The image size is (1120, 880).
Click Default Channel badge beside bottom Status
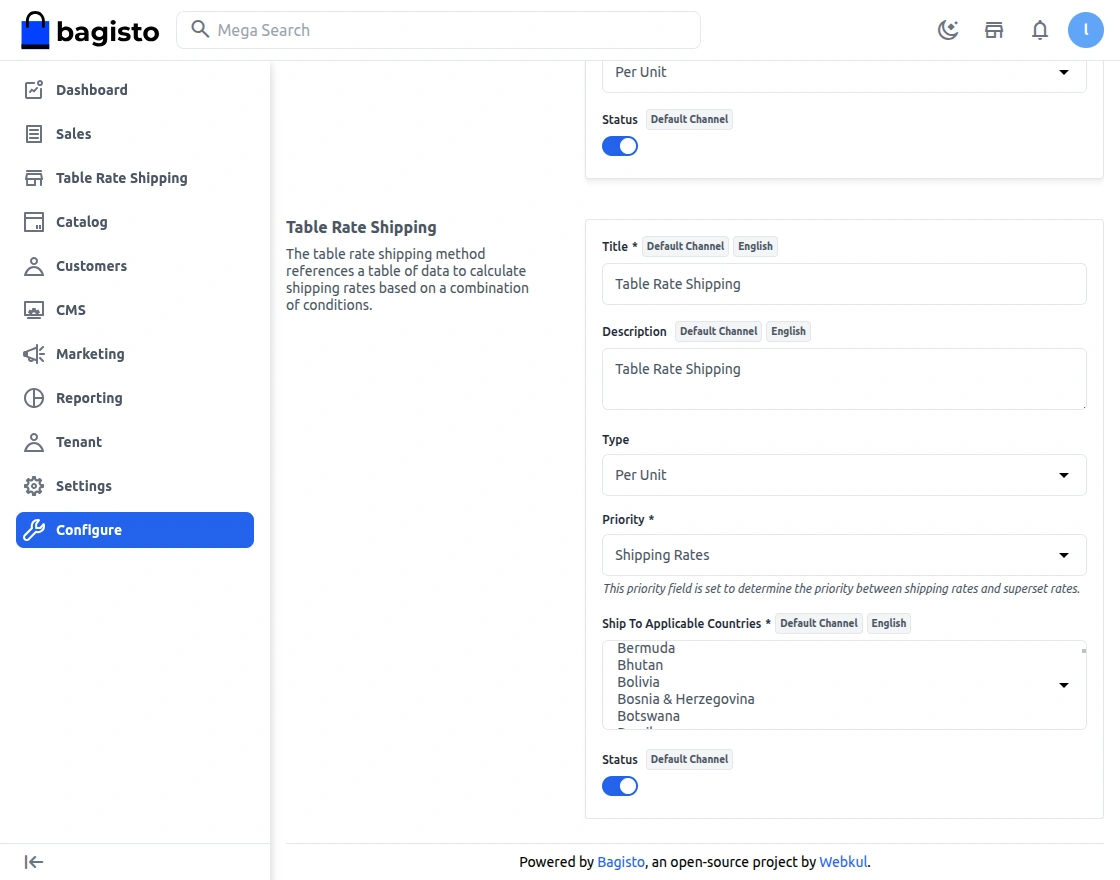pos(689,759)
